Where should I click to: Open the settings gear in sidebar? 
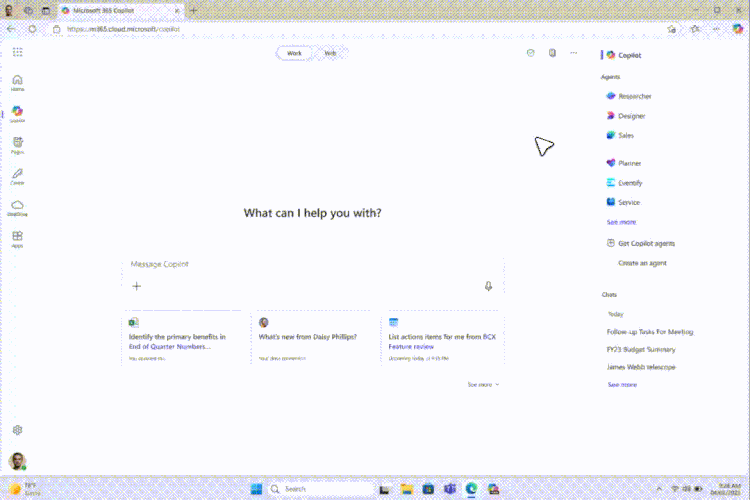tap(18, 430)
